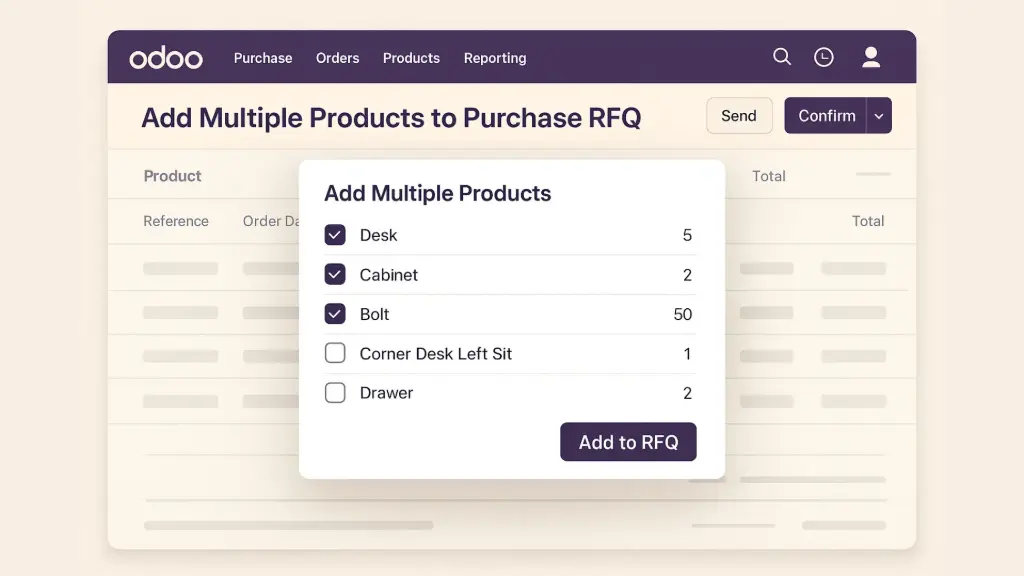Image resolution: width=1024 pixels, height=576 pixels.
Task: Uncheck the Bolt product checkbox
Action: pyautogui.click(x=335, y=314)
